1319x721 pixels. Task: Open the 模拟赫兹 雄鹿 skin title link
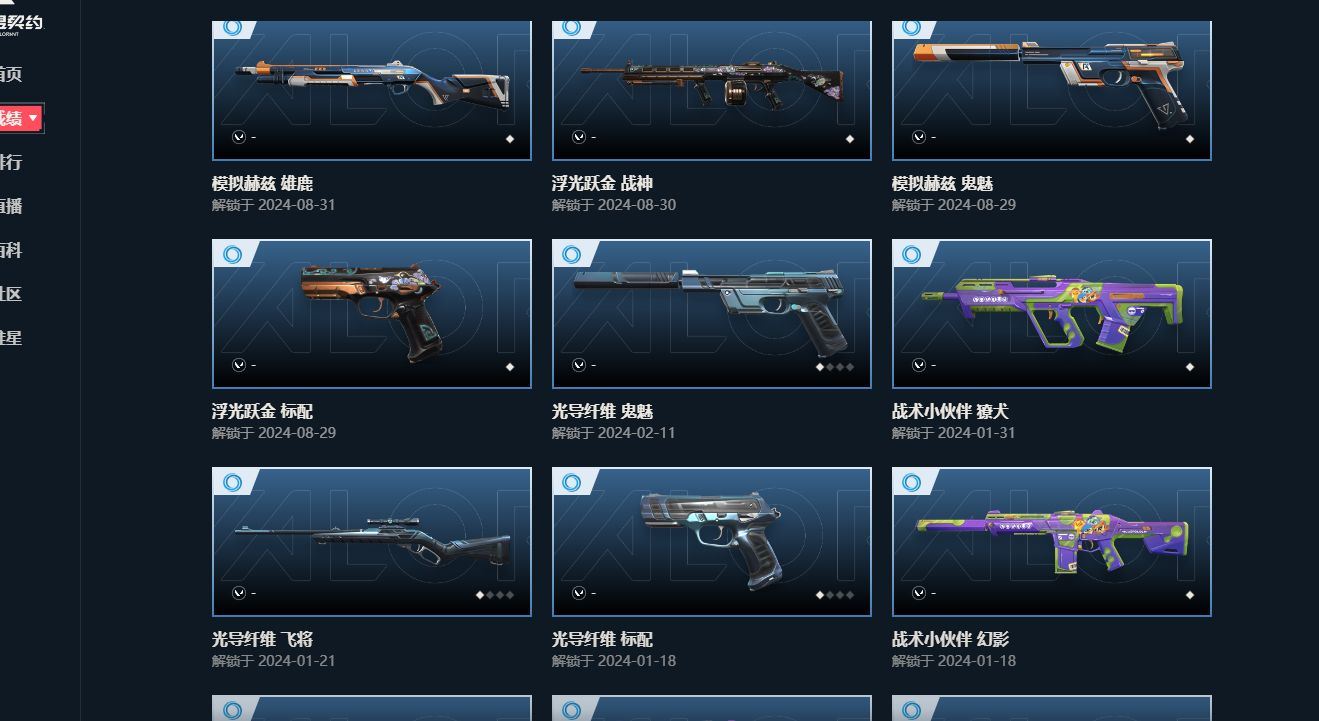pos(263,183)
